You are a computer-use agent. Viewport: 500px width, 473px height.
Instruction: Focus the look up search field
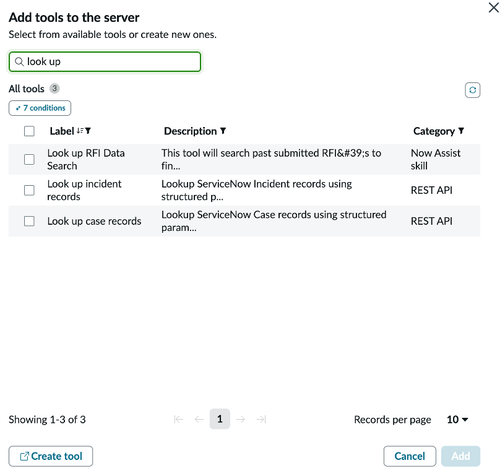point(105,62)
